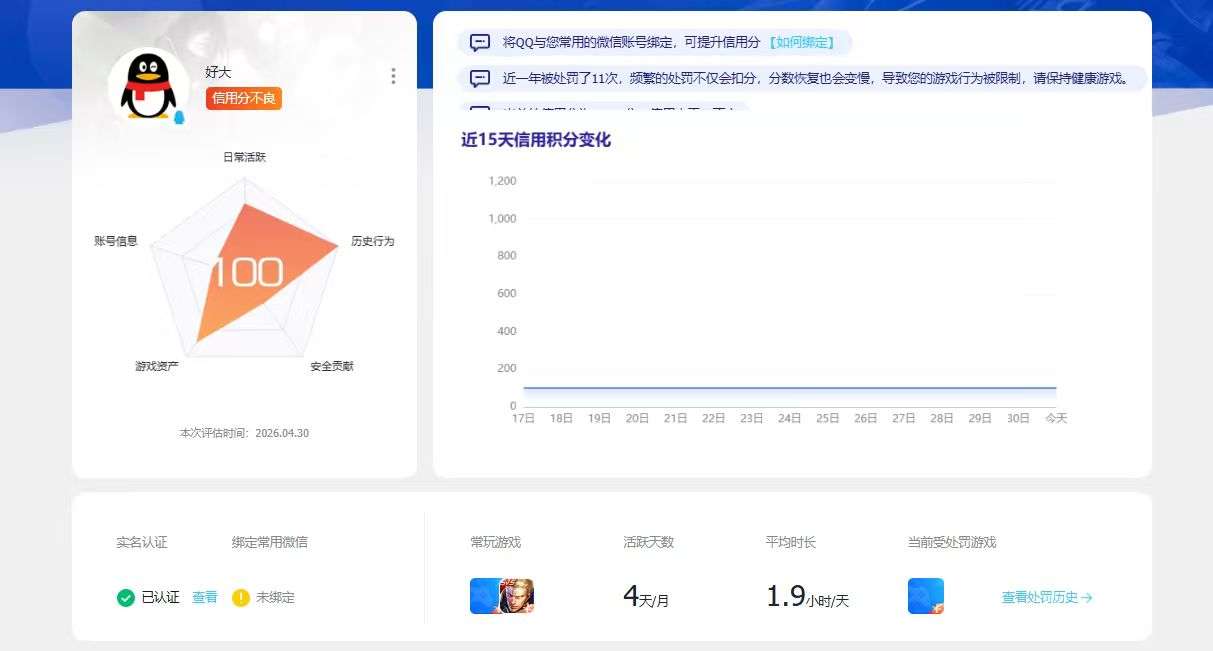The height and width of the screenshot is (651, 1213).
Task: Click the QQ penguin avatar
Action: (148, 88)
